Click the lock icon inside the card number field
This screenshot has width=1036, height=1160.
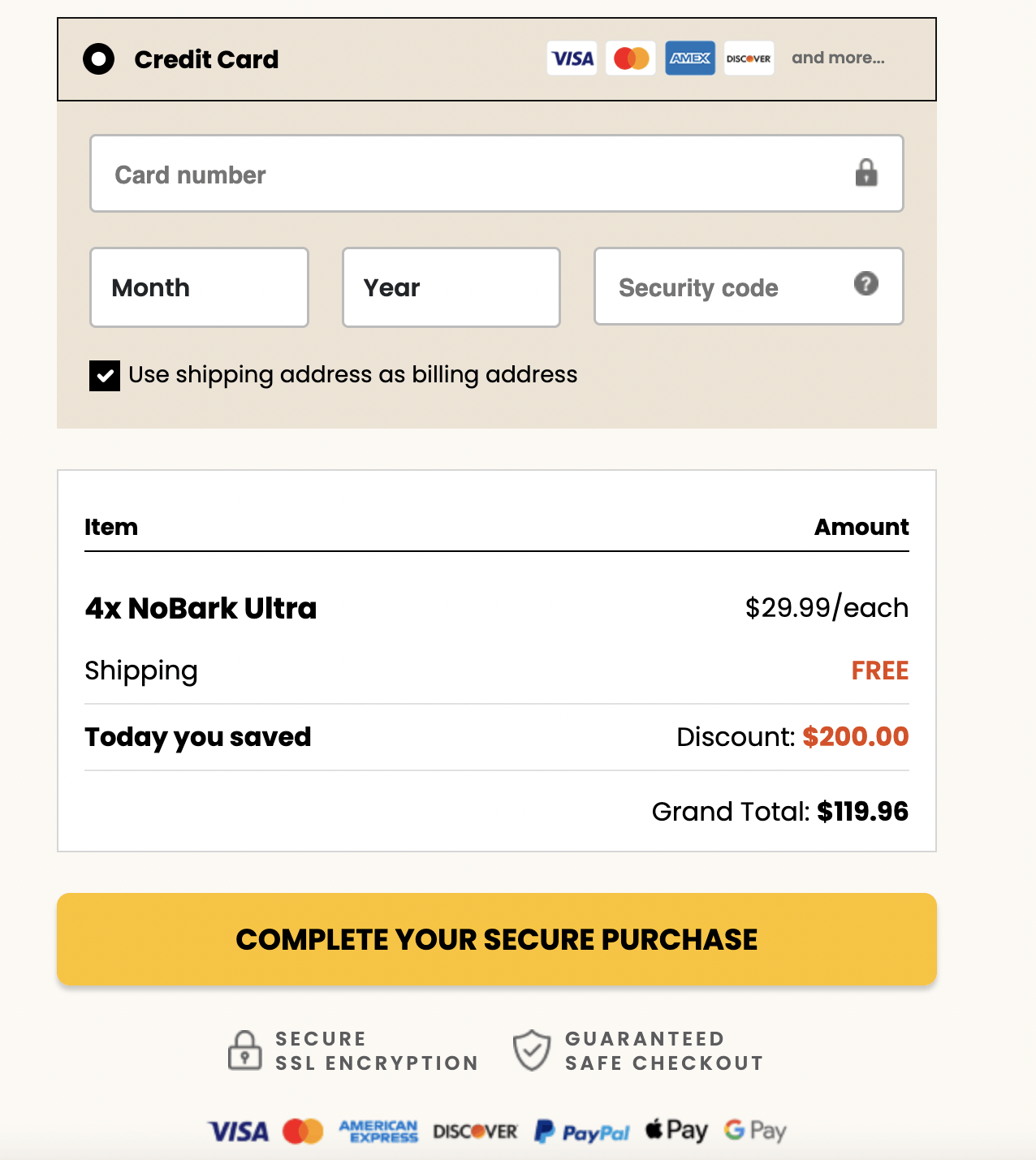865,173
